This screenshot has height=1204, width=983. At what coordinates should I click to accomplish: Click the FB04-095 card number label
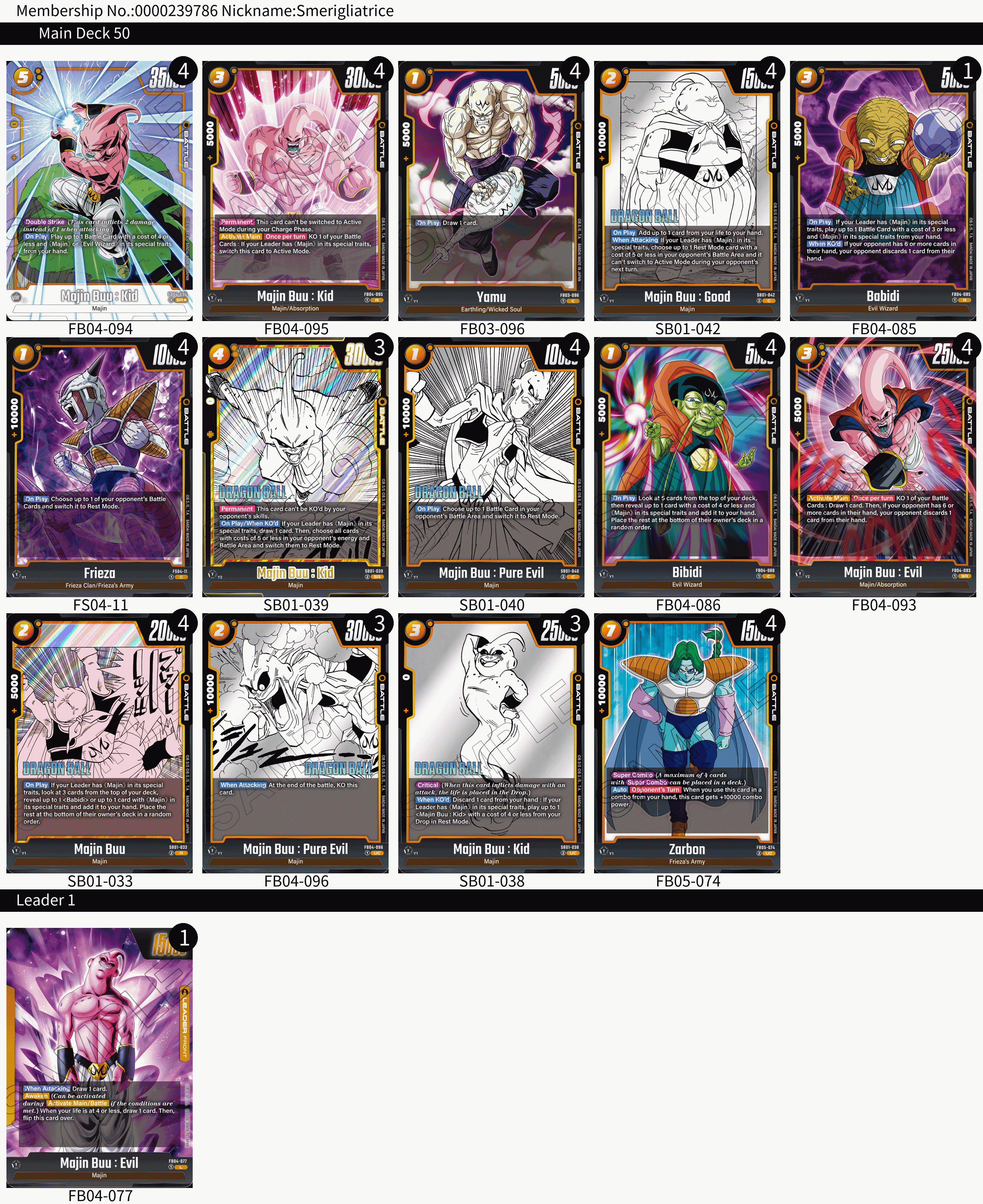point(296,329)
